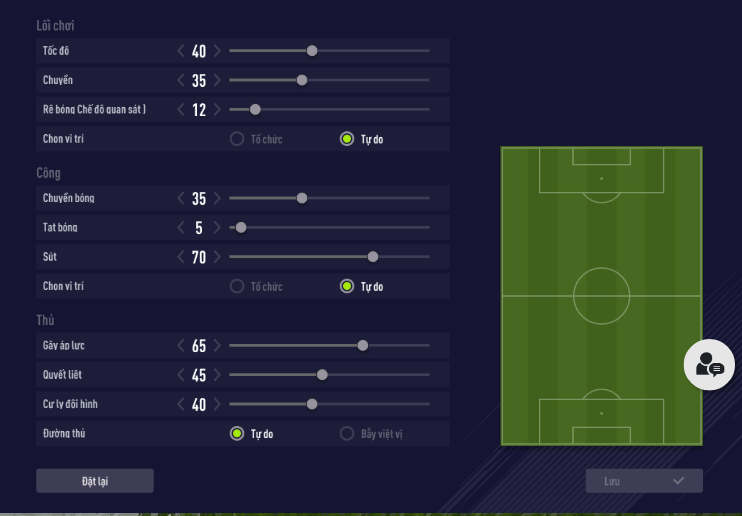The height and width of the screenshot is (516, 742).
Task: Decrease Tốc độ value with left arrow
Action: pyautogui.click(x=181, y=50)
